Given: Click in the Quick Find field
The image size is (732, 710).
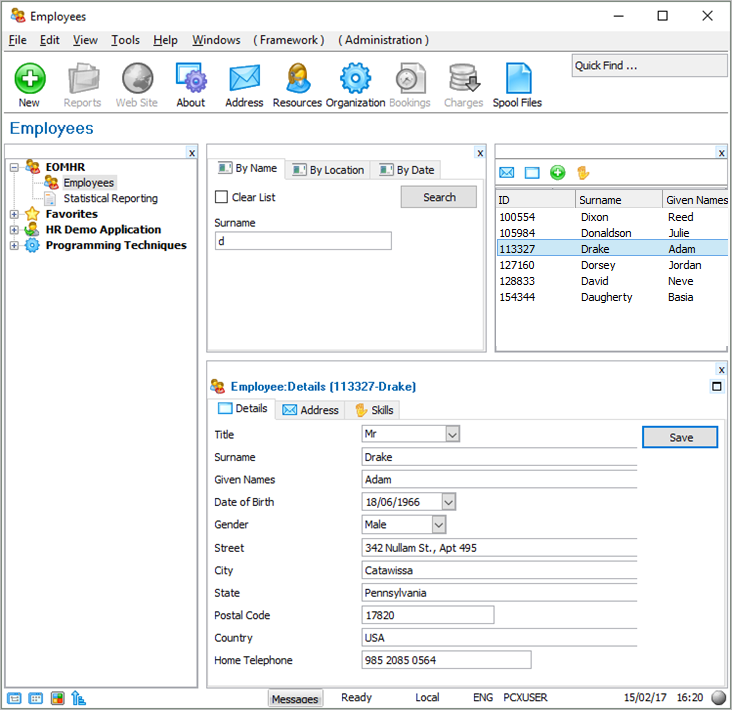Looking at the screenshot, I should coord(648,66).
